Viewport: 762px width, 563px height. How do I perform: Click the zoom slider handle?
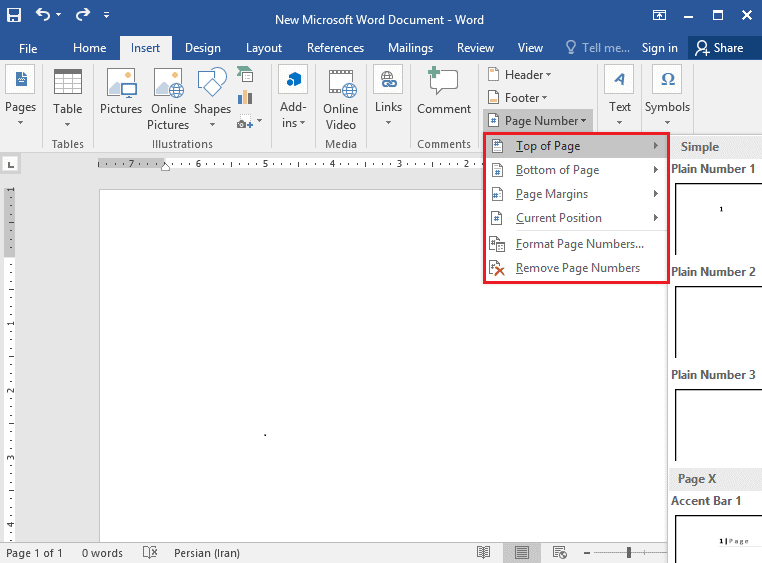(x=629, y=552)
